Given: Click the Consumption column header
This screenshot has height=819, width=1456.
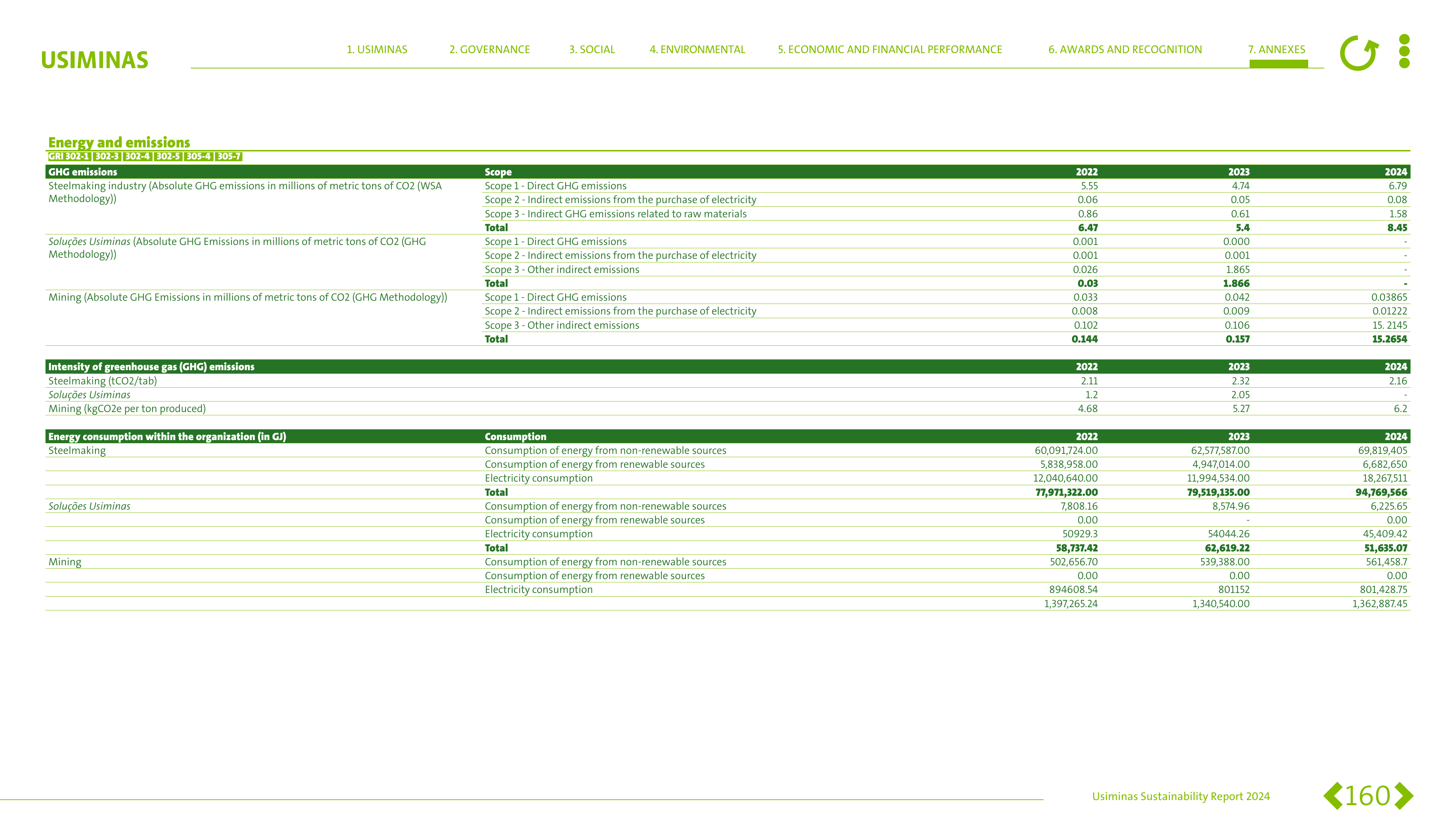Looking at the screenshot, I should 515,436.
